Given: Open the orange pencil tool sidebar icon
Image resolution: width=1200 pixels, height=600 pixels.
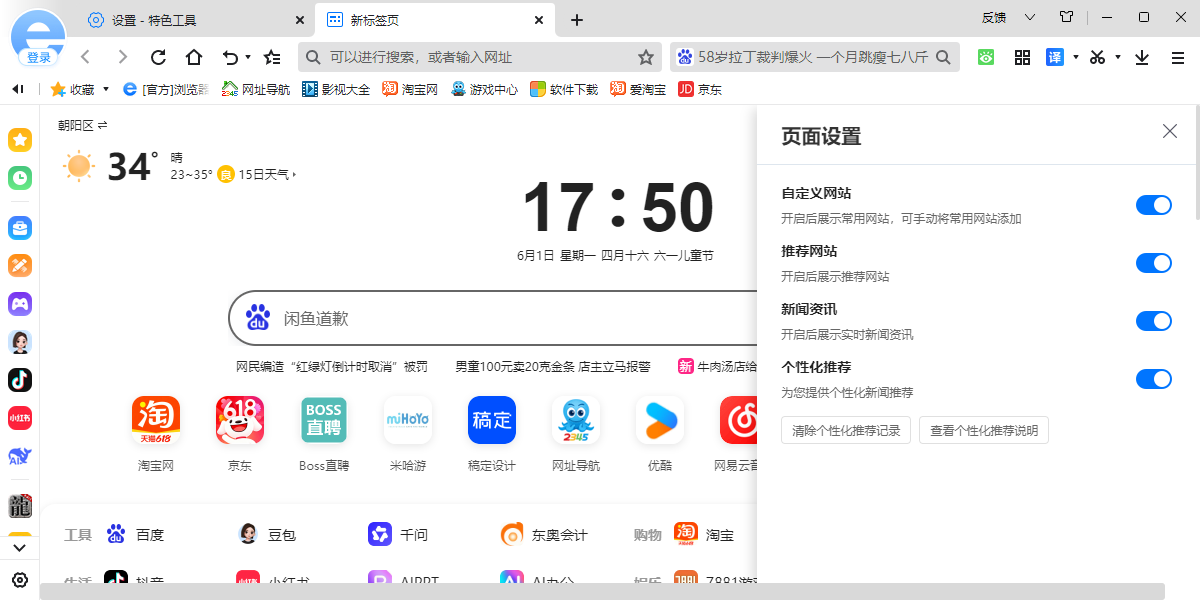Looking at the screenshot, I should point(20,266).
